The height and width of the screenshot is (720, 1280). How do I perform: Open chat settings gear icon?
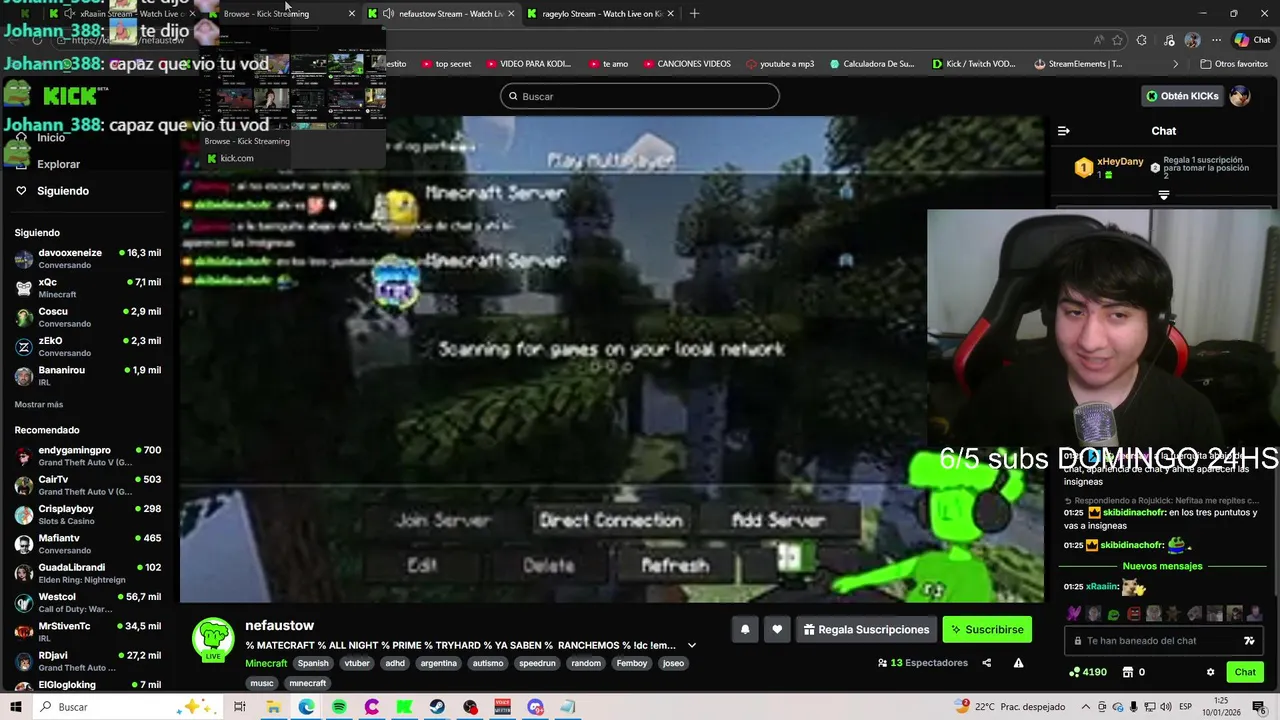click(1210, 672)
